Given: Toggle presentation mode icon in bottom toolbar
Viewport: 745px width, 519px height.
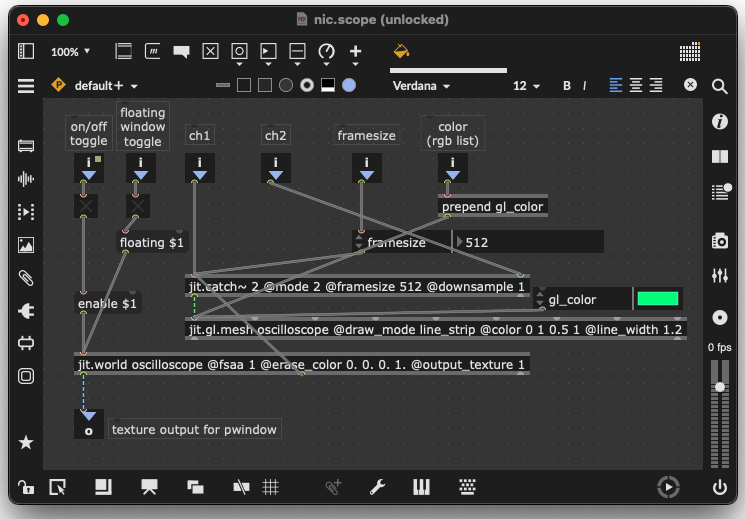Looking at the screenshot, I should 150,487.
